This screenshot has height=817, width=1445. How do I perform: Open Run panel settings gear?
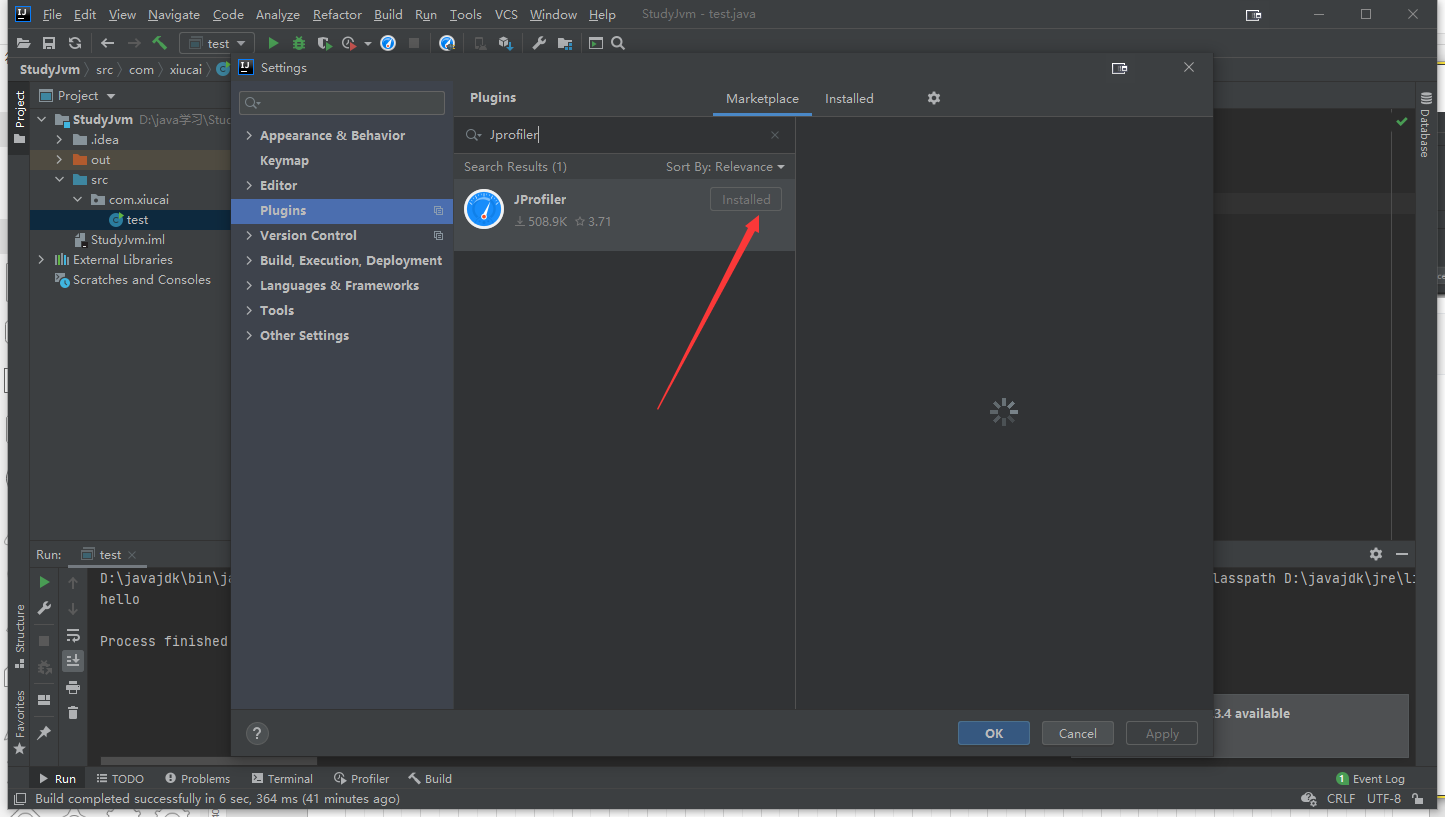[x=1376, y=554]
